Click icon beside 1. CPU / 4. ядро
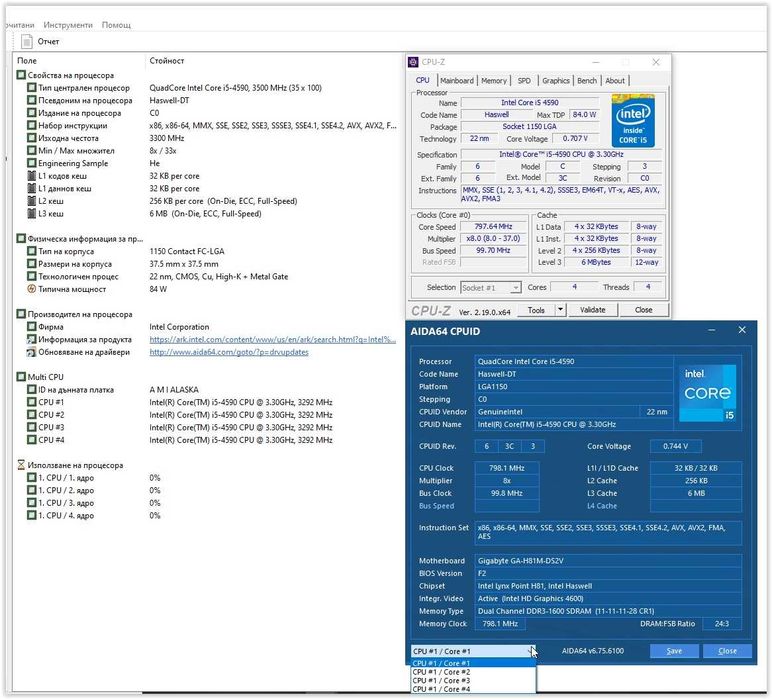The width and height of the screenshot is (772, 699). tap(32, 515)
